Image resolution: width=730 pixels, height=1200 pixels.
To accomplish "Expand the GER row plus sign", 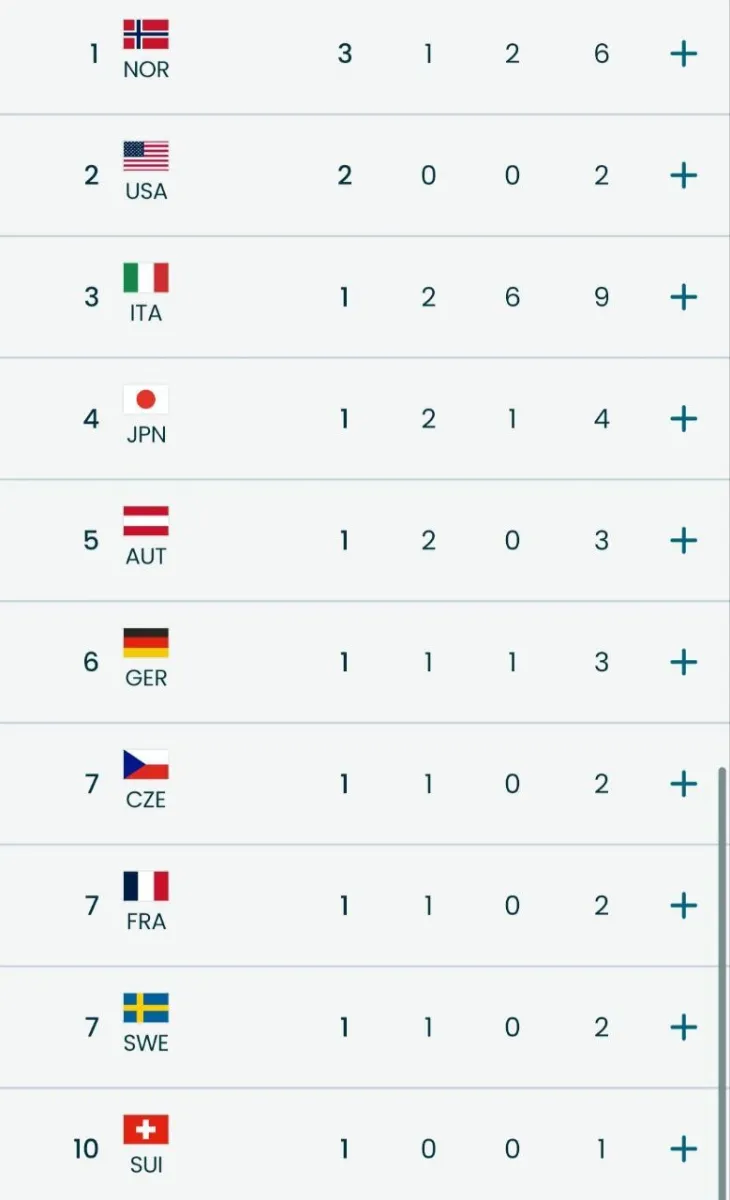I will pos(683,662).
